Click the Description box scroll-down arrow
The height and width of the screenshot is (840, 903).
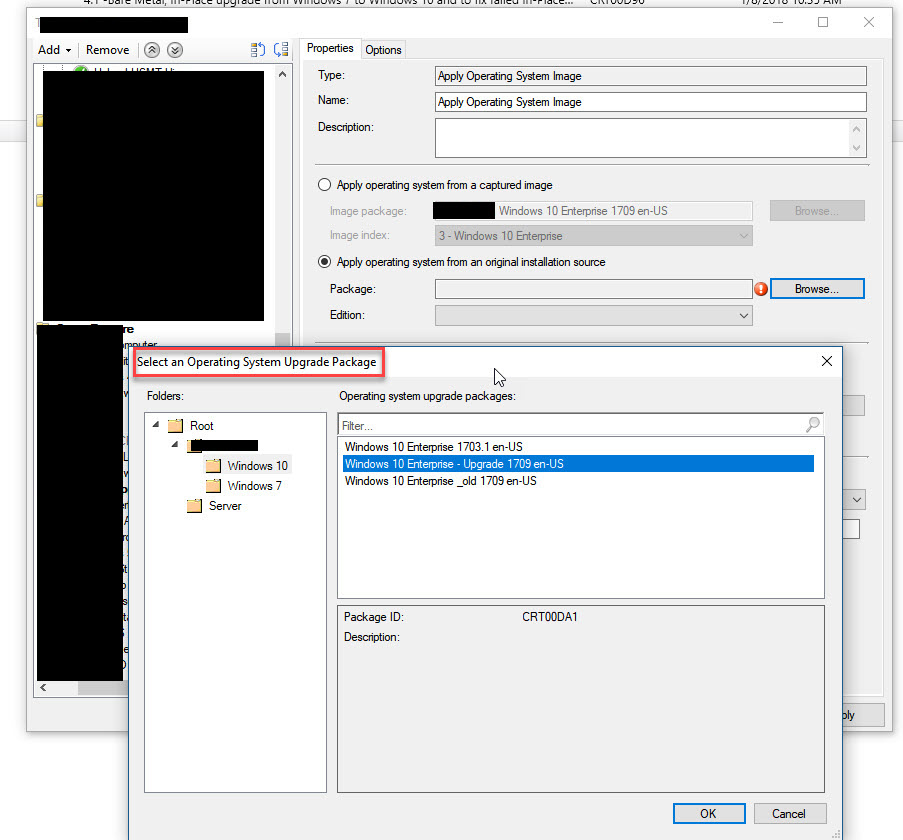click(856, 148)
